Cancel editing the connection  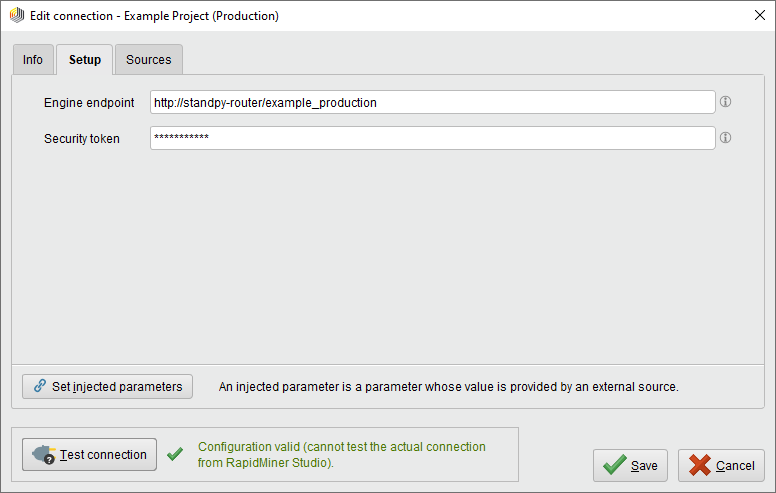tap(721, 465)
